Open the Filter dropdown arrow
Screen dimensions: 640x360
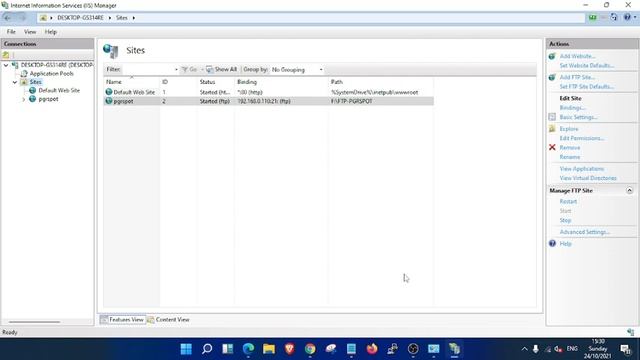(x=176, y=70)
